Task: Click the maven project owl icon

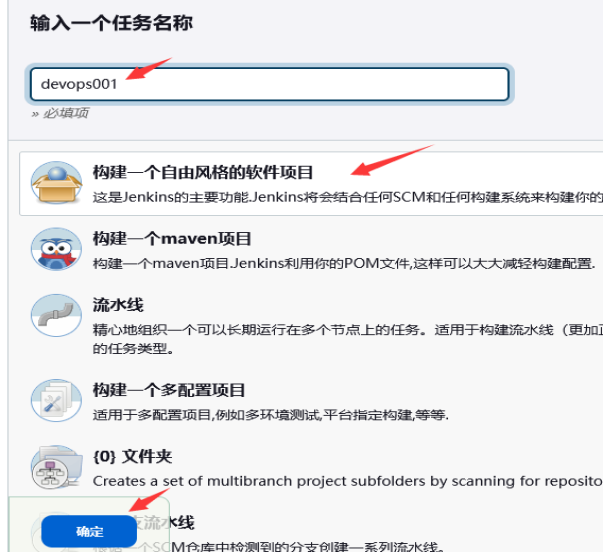Action: pyautogui.click(x=56, y=249)
